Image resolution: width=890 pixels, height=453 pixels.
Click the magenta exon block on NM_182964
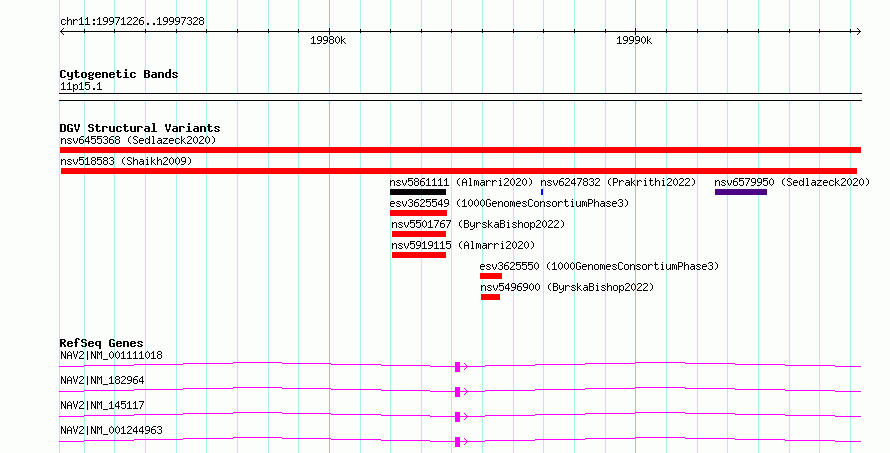click(x=457, y=392)
